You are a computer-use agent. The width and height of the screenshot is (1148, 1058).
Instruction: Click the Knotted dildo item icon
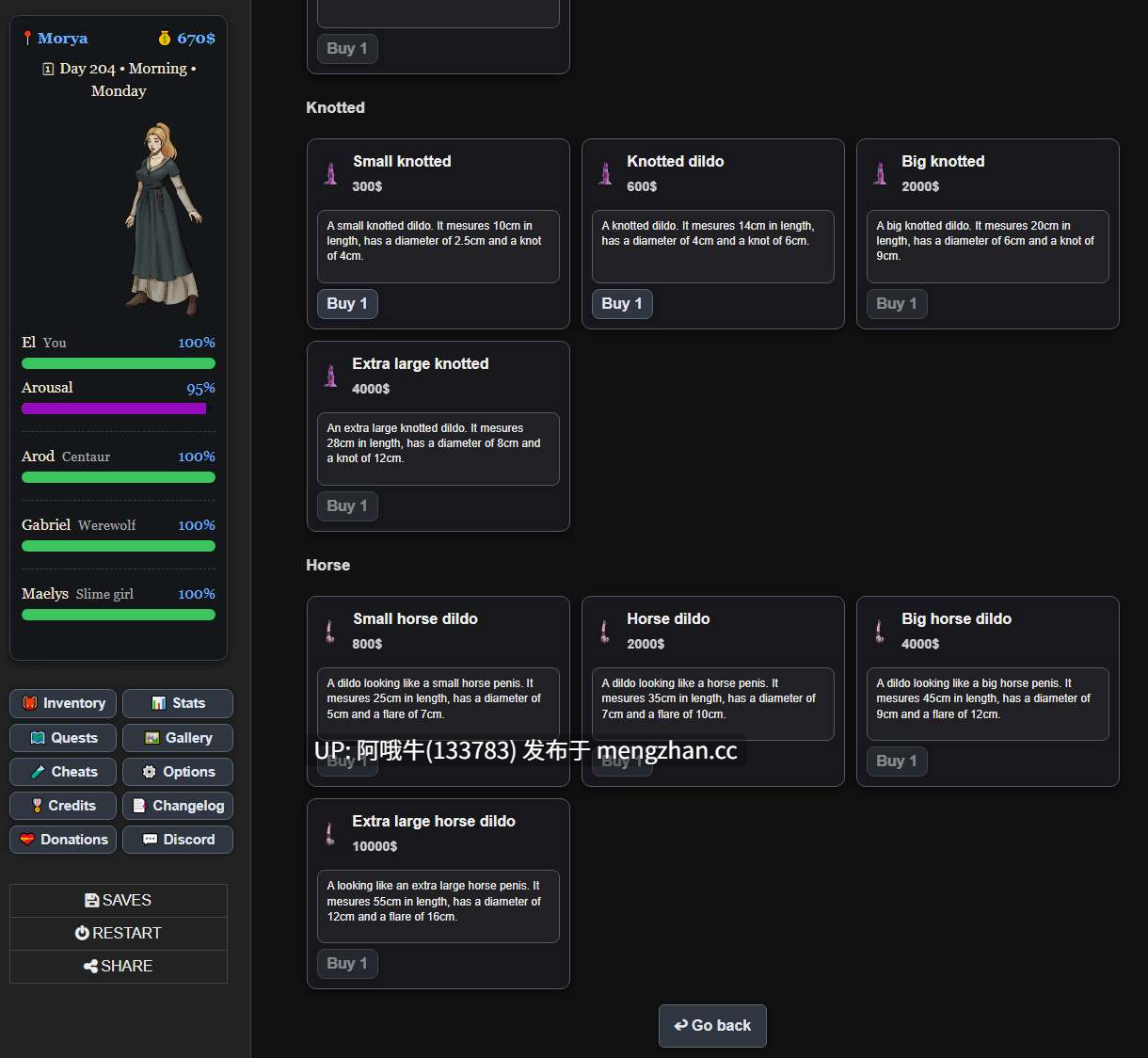[x=605, y=173]
